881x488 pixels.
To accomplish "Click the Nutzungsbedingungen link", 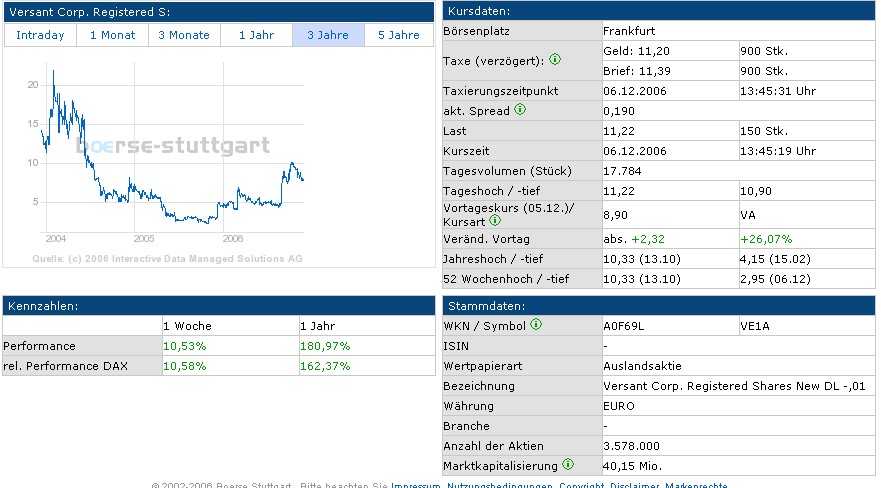I will [499, 485].
